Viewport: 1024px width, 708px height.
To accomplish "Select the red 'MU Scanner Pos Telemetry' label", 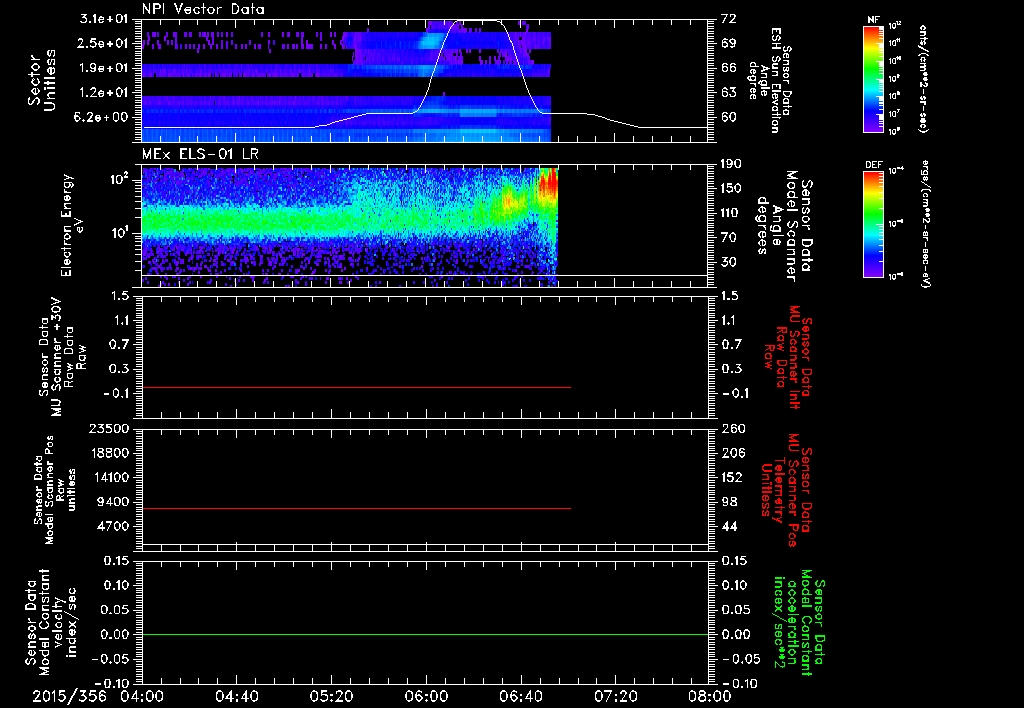I will tap(786, 490).
